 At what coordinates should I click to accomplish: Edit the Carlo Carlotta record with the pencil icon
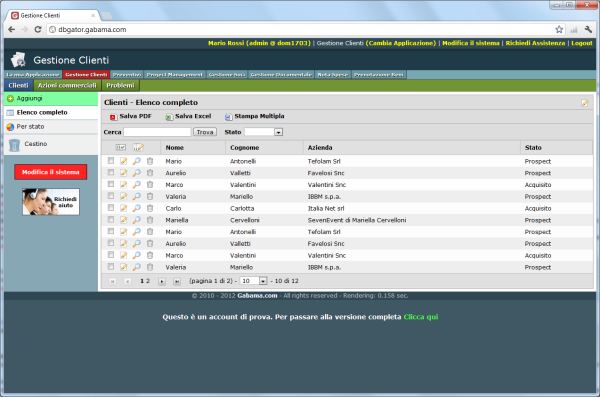click(x=123, y=208)
